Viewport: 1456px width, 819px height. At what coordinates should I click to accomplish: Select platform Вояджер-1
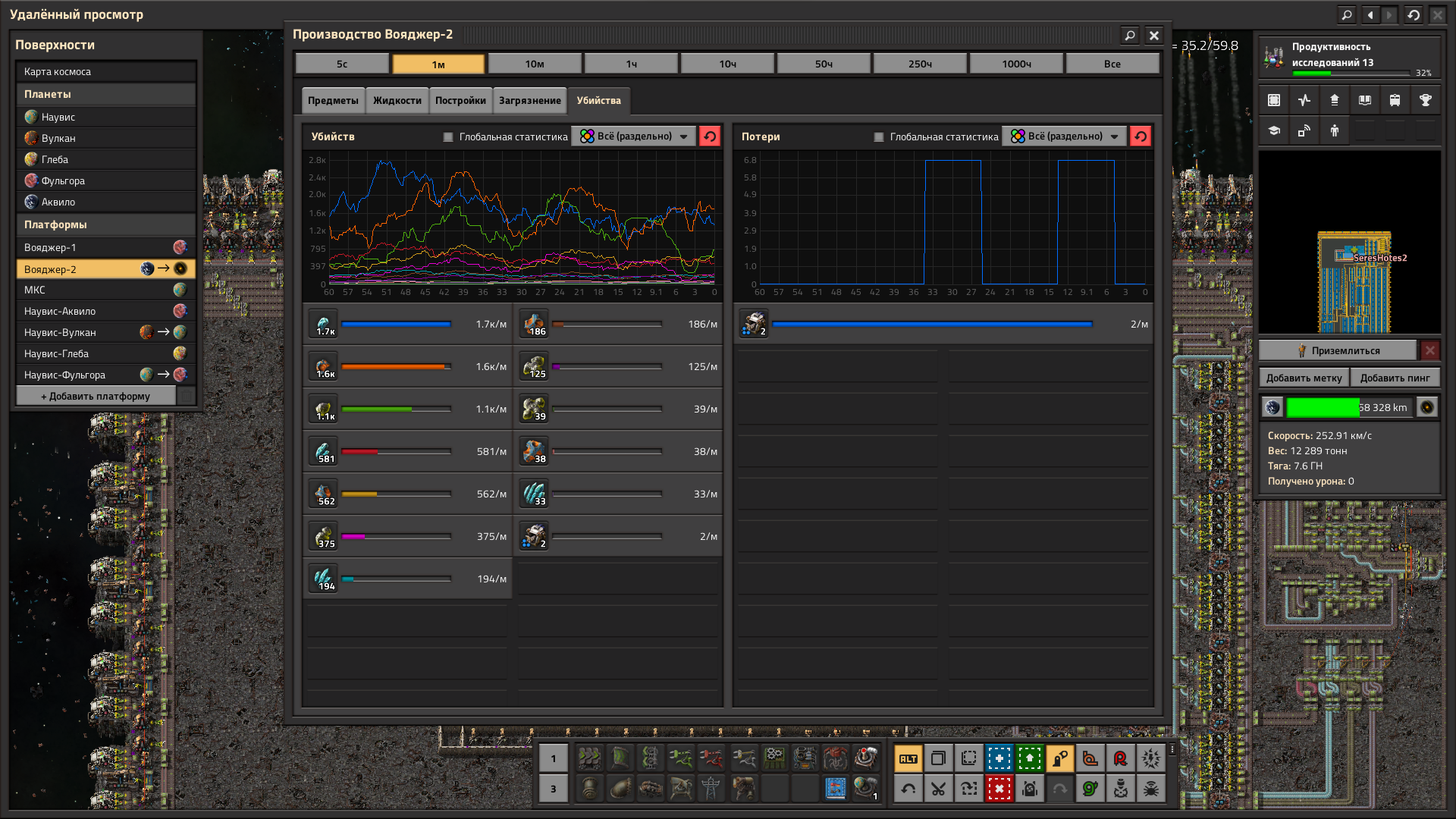106,247
